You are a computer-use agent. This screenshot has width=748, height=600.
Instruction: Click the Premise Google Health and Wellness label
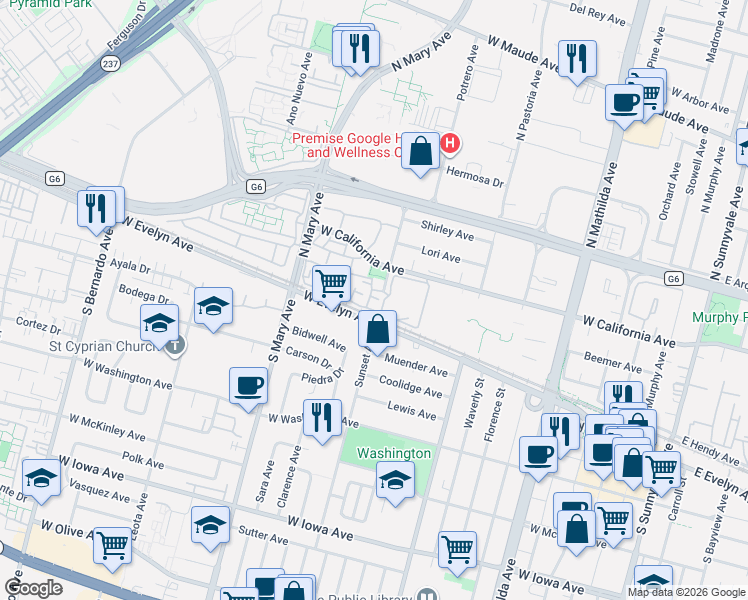coord(348,145)
